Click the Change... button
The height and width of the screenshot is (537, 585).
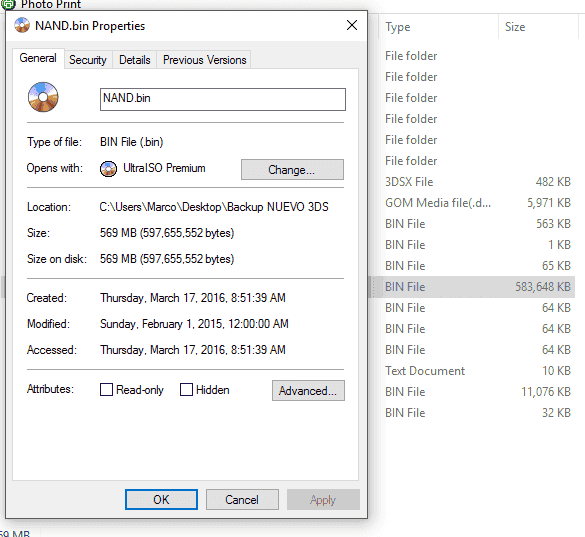click(x=292, y=170)
